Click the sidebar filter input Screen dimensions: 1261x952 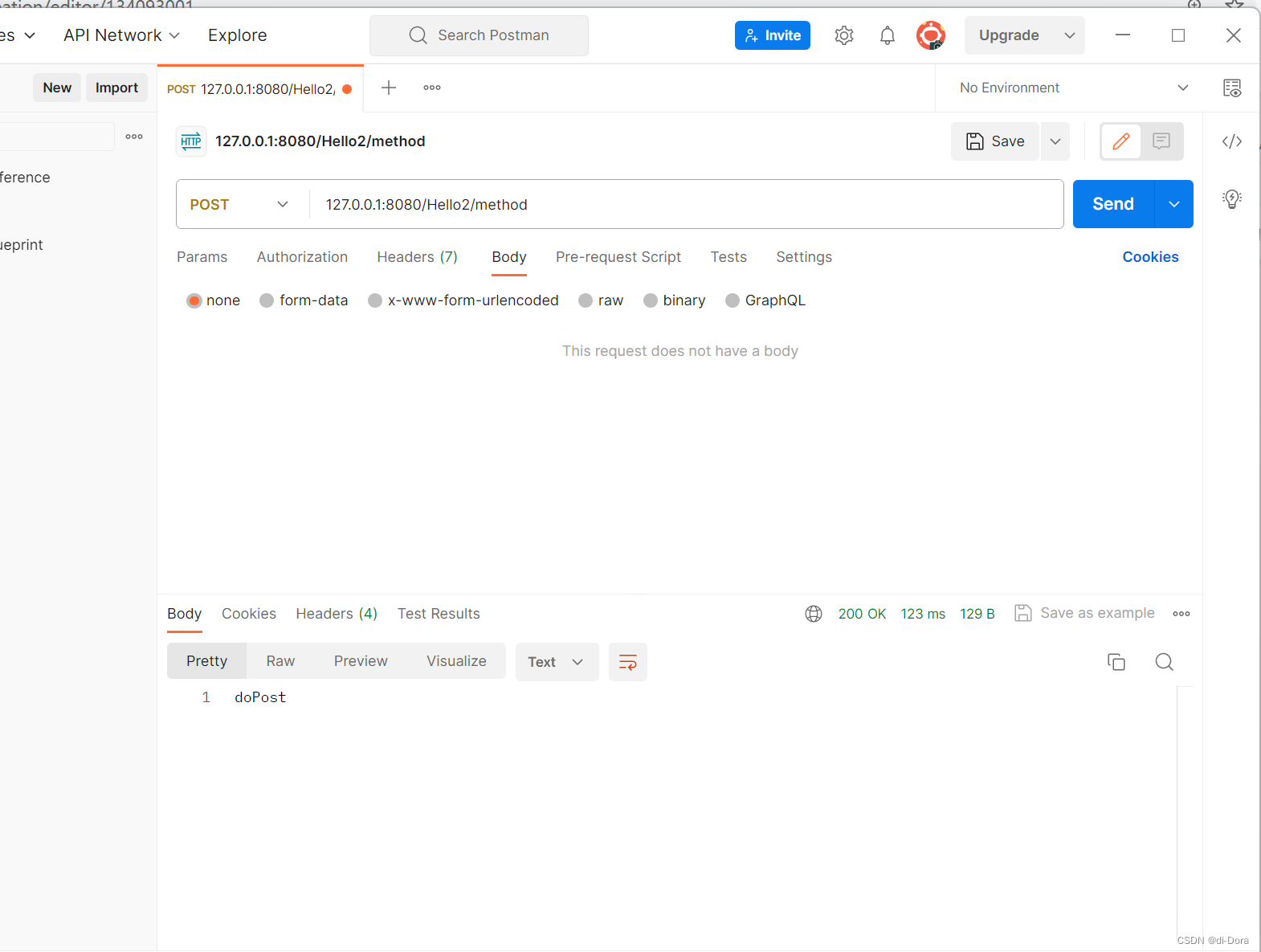click(56, 137)
